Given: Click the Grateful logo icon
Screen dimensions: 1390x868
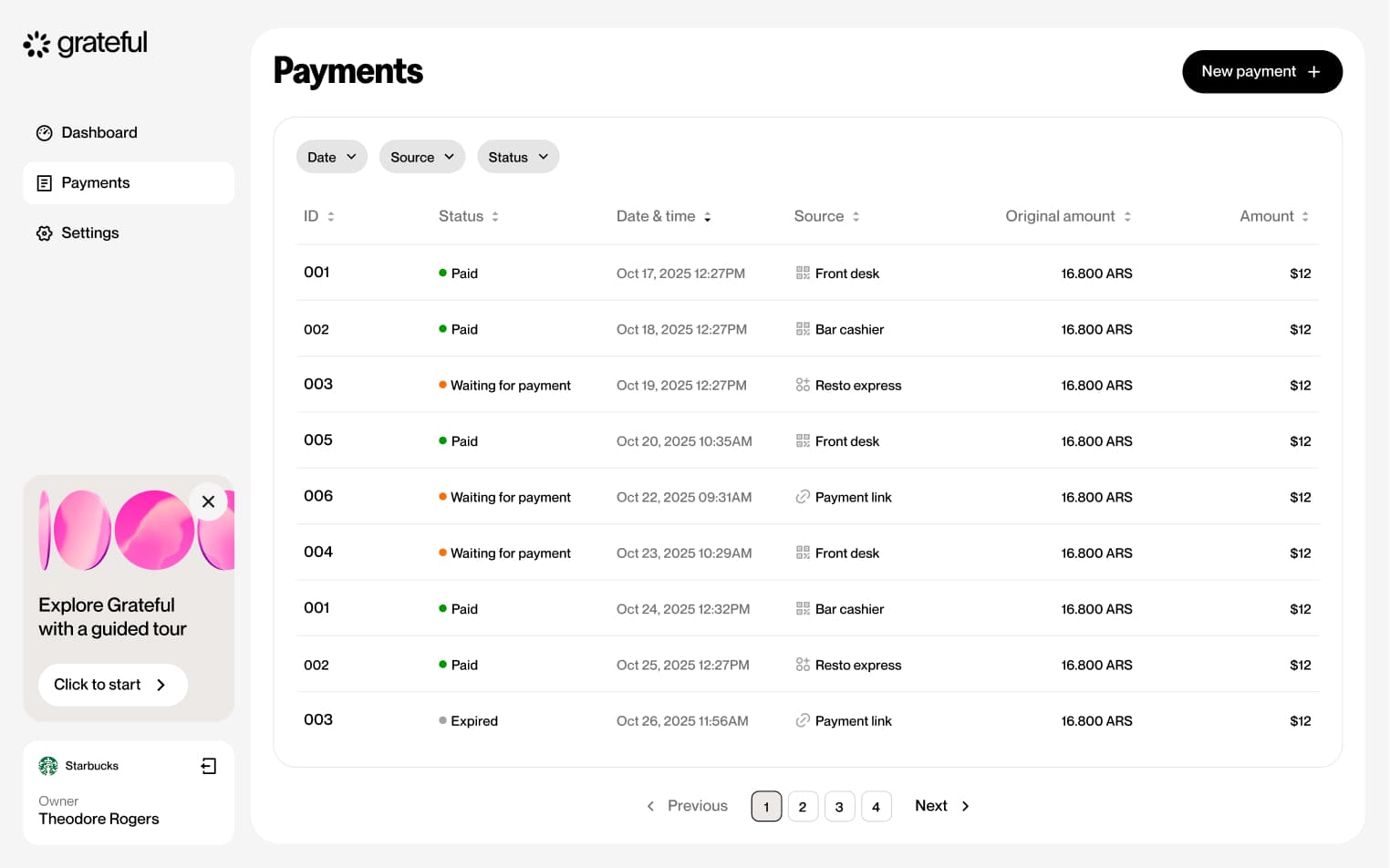Looking at the screenshot, I should [36, 44].
